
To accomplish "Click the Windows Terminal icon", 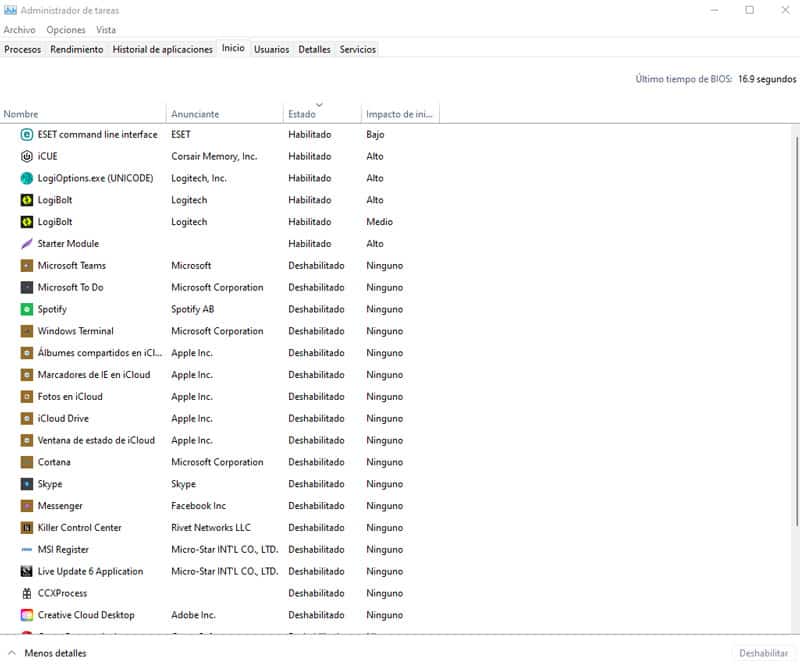I will (x=27, y=331).
